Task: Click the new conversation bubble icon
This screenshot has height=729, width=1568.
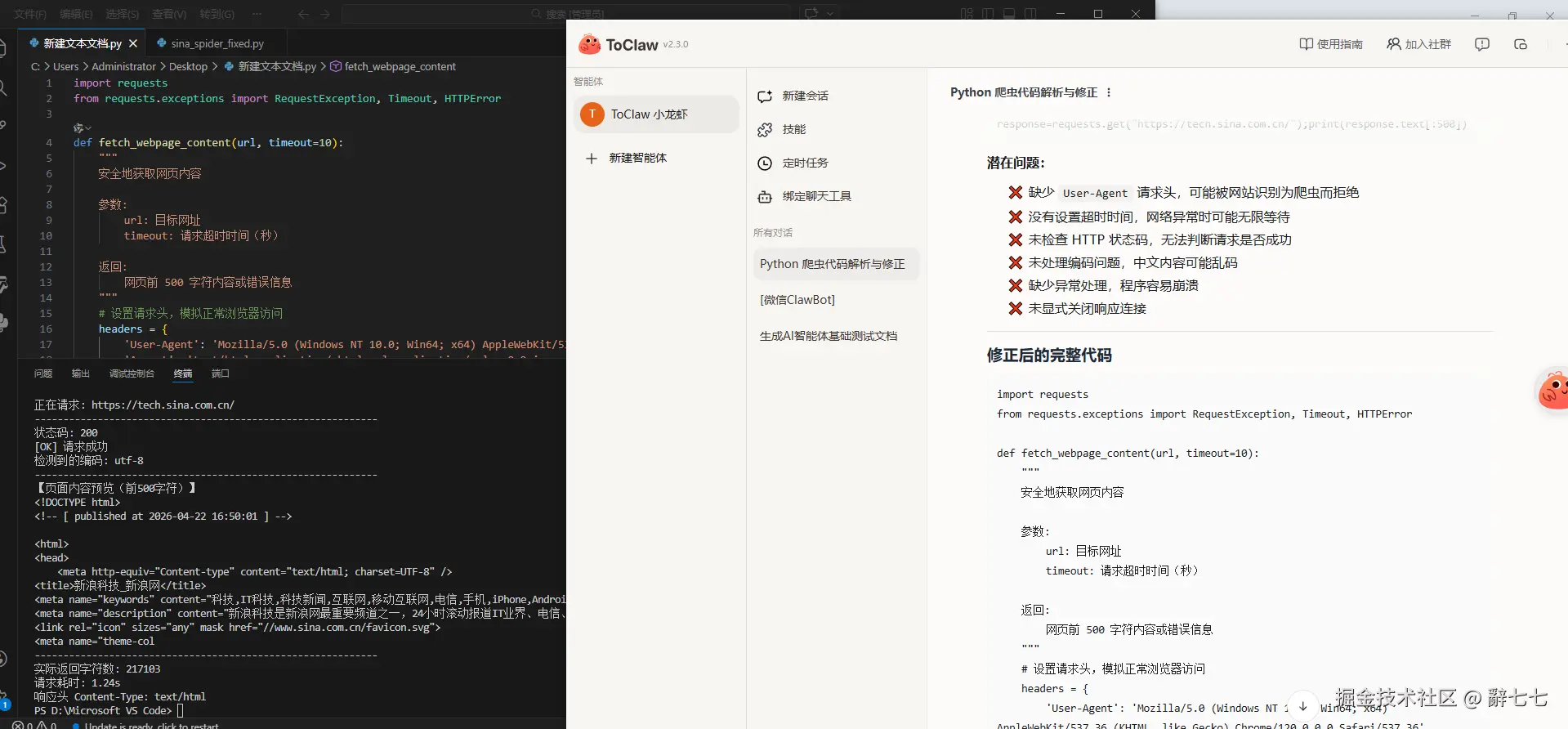Action: coord(765,96)
